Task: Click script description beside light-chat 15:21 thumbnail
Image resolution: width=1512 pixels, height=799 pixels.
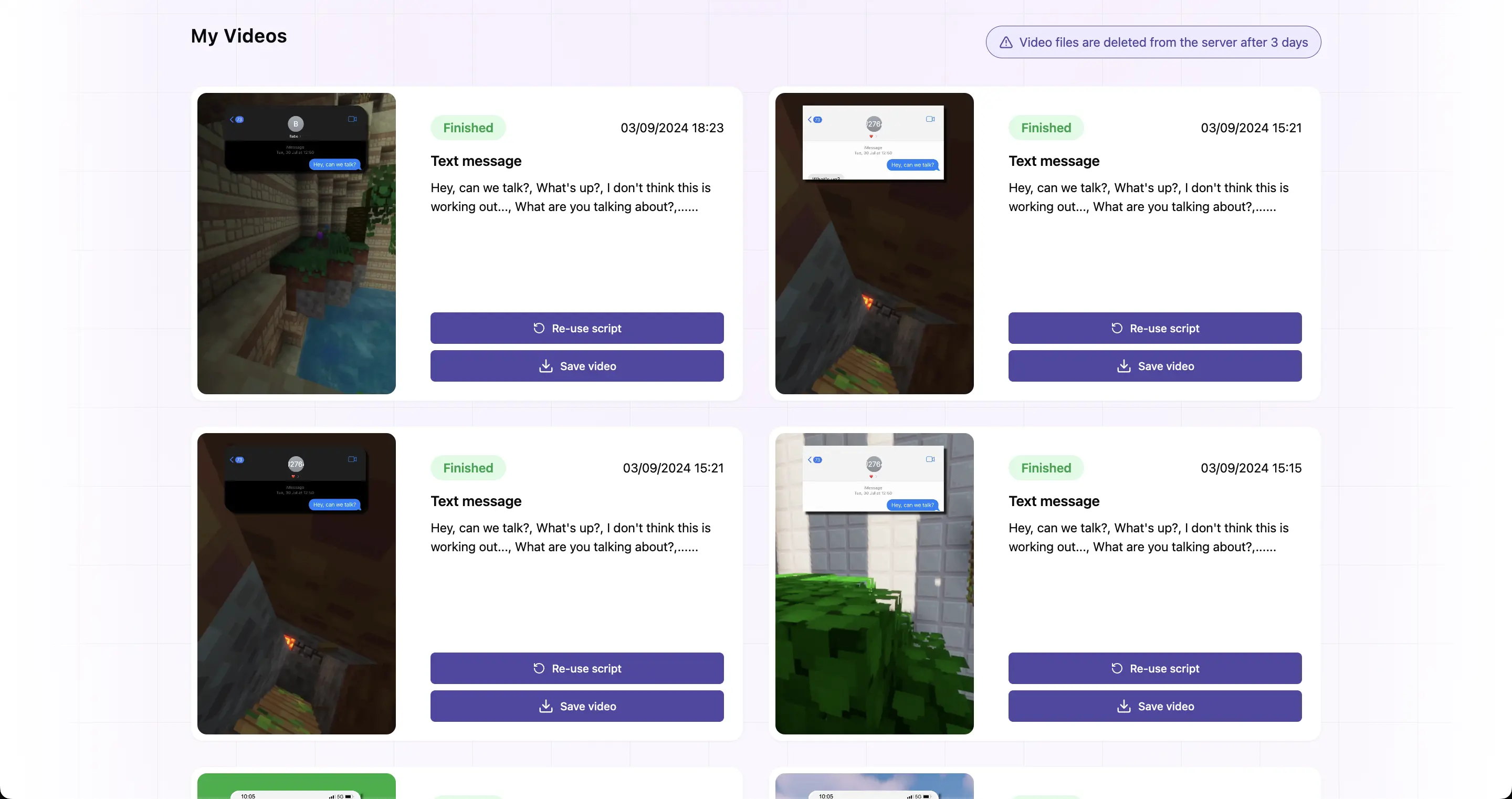Action: [1149, 197]
